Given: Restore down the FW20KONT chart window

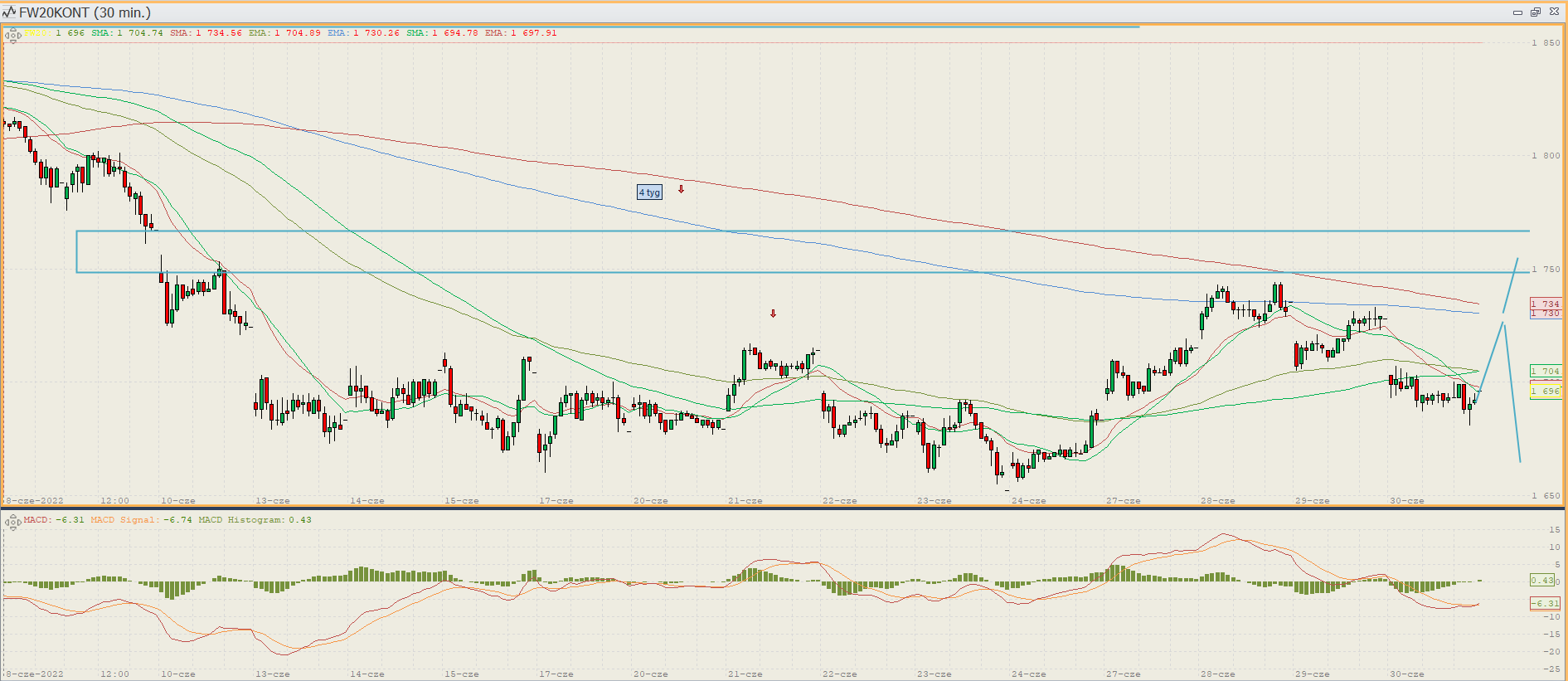Looking at the screenshot, I should [1536, 12].
